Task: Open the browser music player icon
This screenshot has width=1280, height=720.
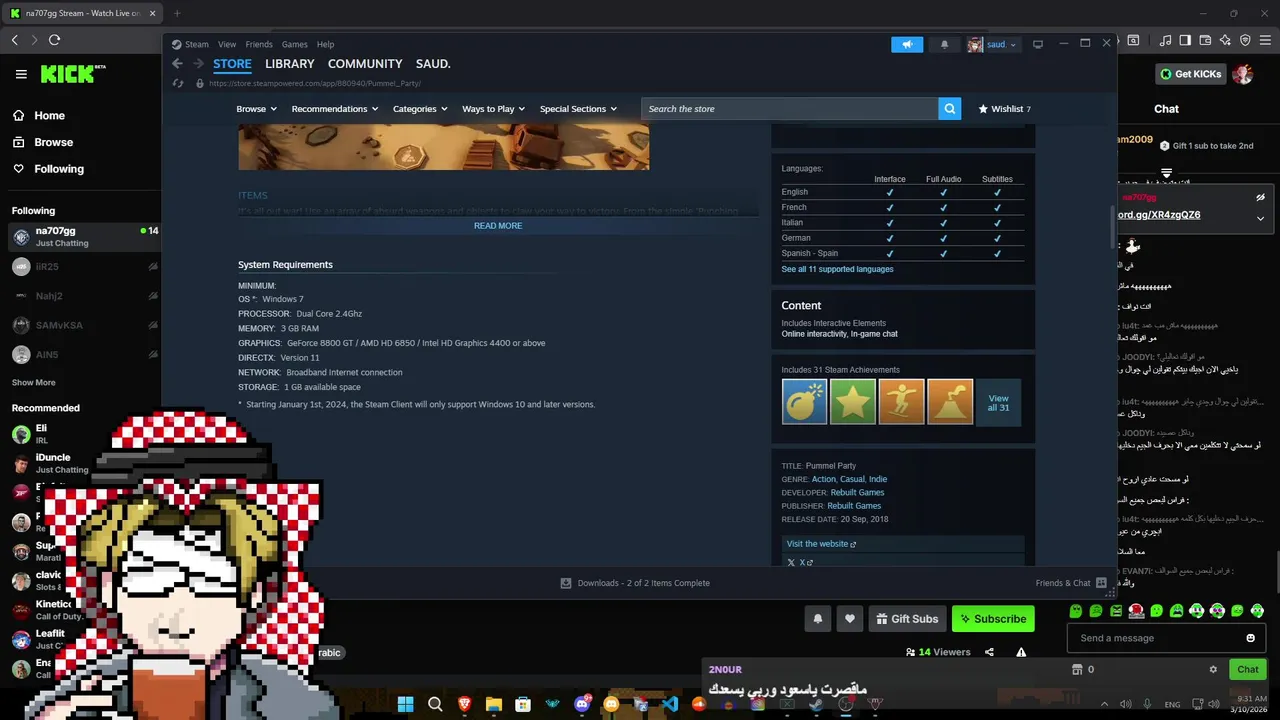Action: [1166, 40]
